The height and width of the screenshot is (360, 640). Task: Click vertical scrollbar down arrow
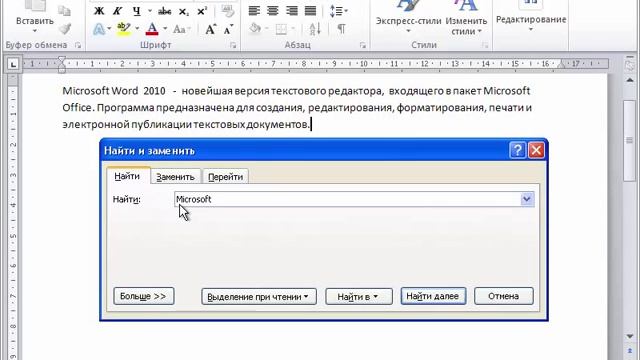pos(630,336)
